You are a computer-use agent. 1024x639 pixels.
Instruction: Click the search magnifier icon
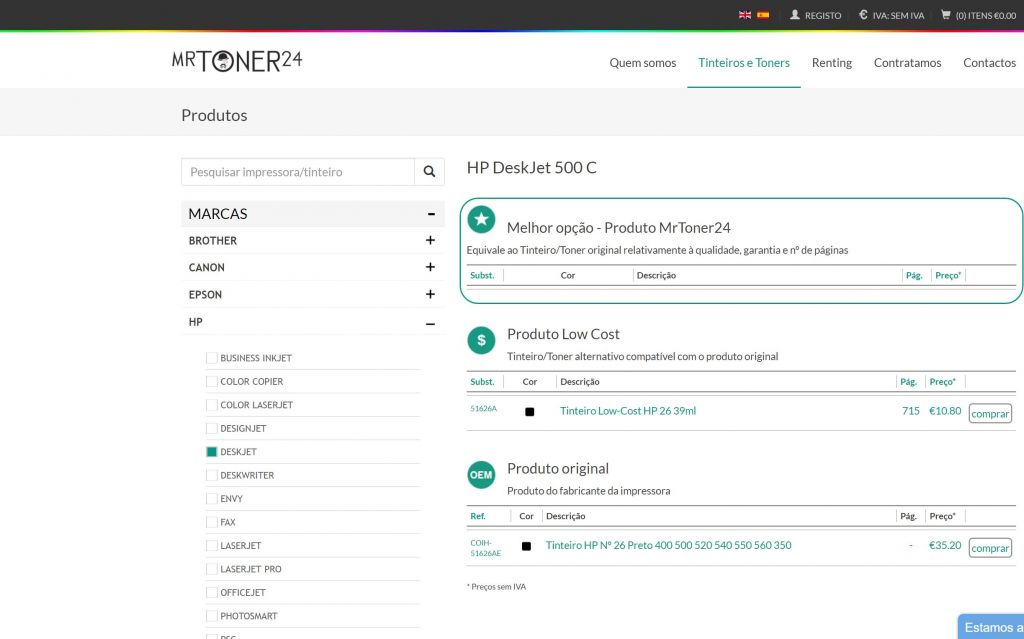(x=429, y=172)
